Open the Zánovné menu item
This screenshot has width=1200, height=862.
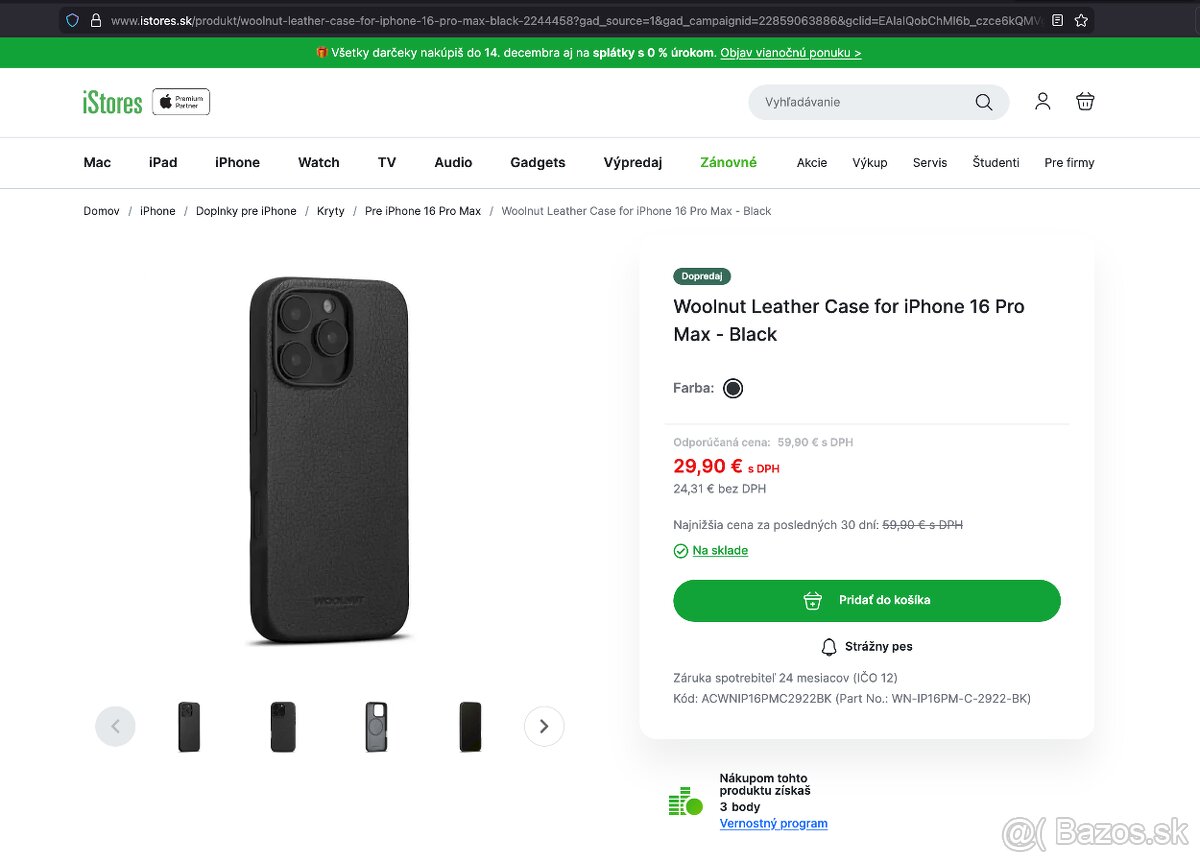click(728, 162)
